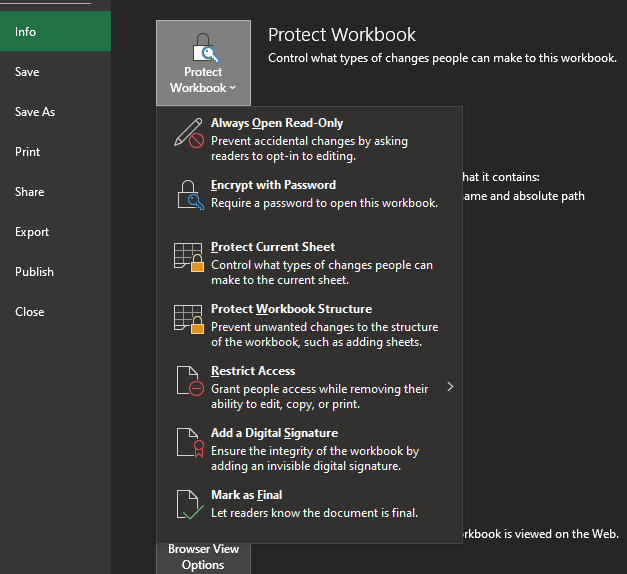This screenshot has height=574, width=627.
Task: Open the Export option
Action: pyautogui.click(x=32, y=232)
